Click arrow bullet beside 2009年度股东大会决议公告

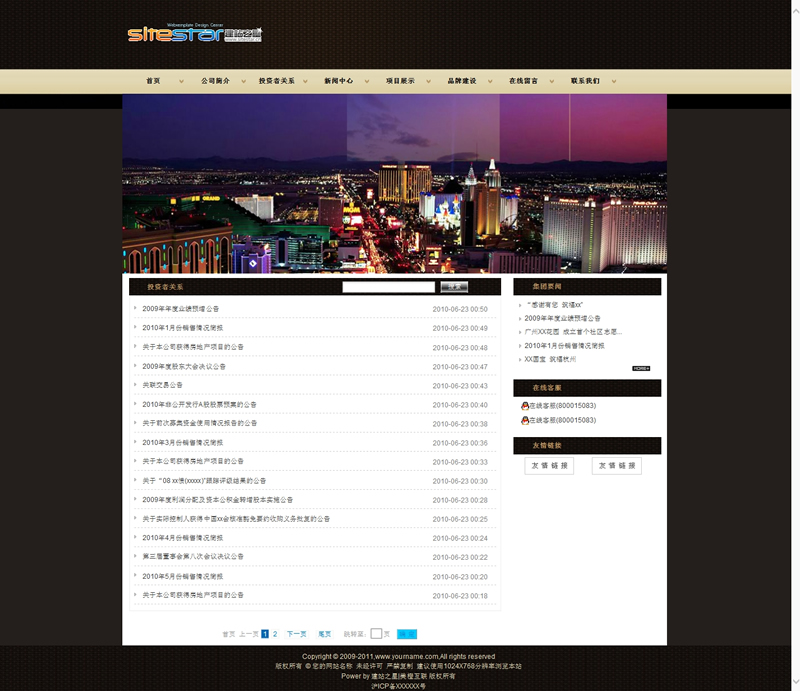(136, 366)
